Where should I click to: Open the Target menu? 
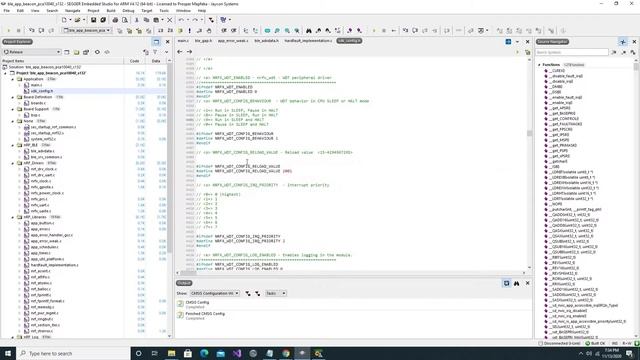tap(147, 11)
